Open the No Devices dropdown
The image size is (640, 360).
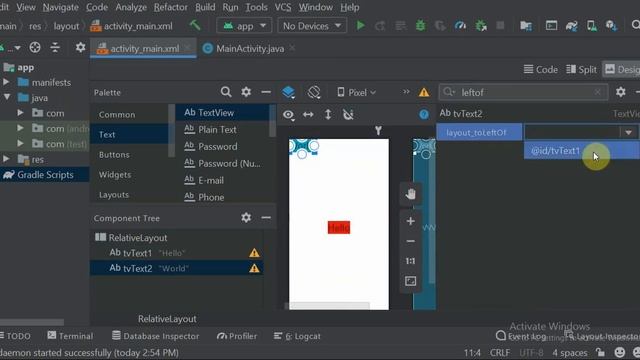[x=312, y=26]
